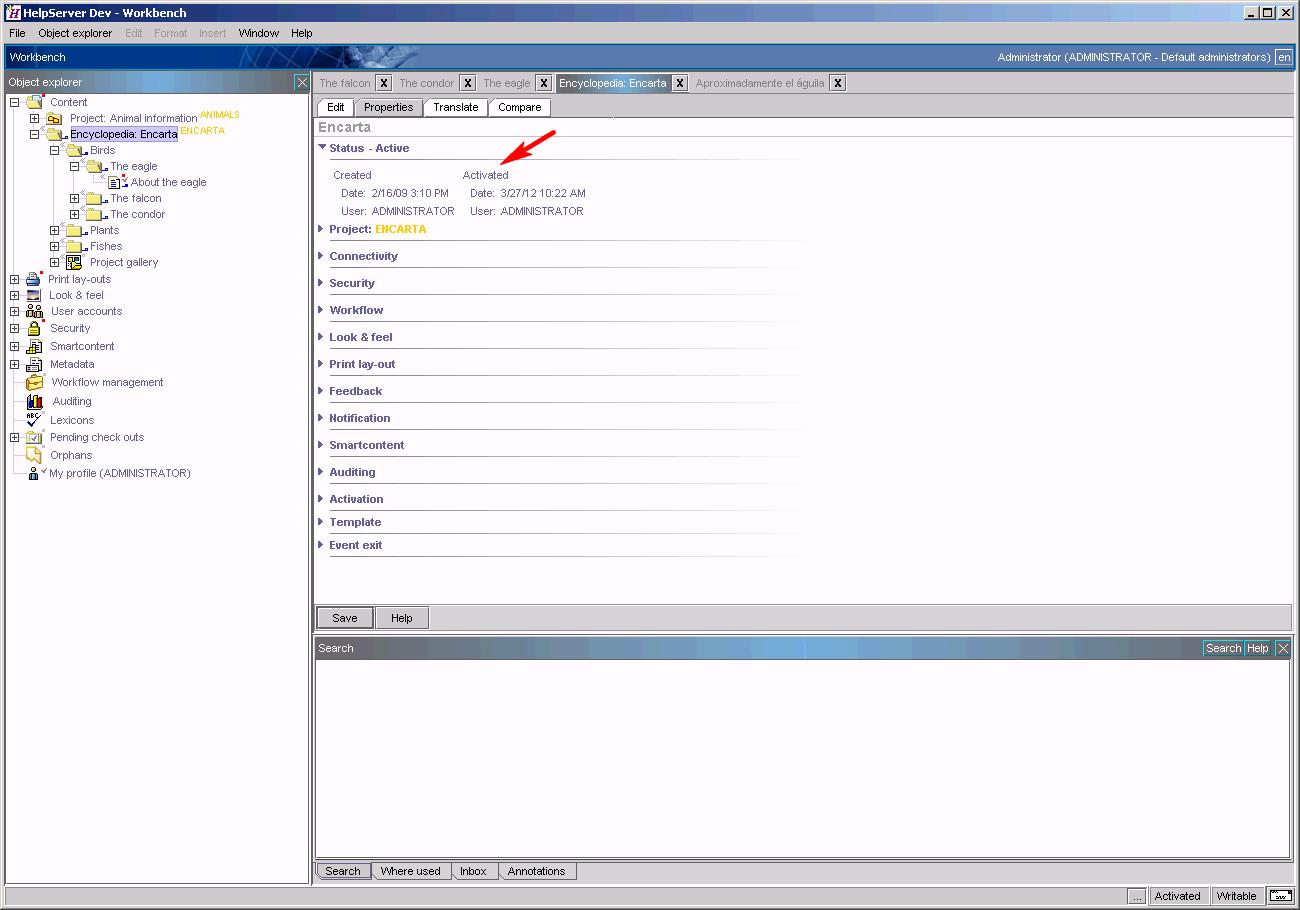
Task: Close the Encyclopedia: Encarta tab
Action: [x=679, y=83]
